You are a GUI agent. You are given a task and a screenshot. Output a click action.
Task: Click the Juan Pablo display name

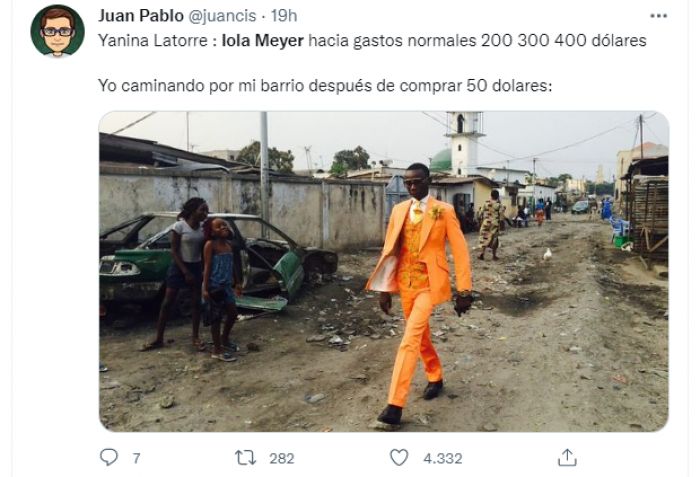[x=141, y=16]
